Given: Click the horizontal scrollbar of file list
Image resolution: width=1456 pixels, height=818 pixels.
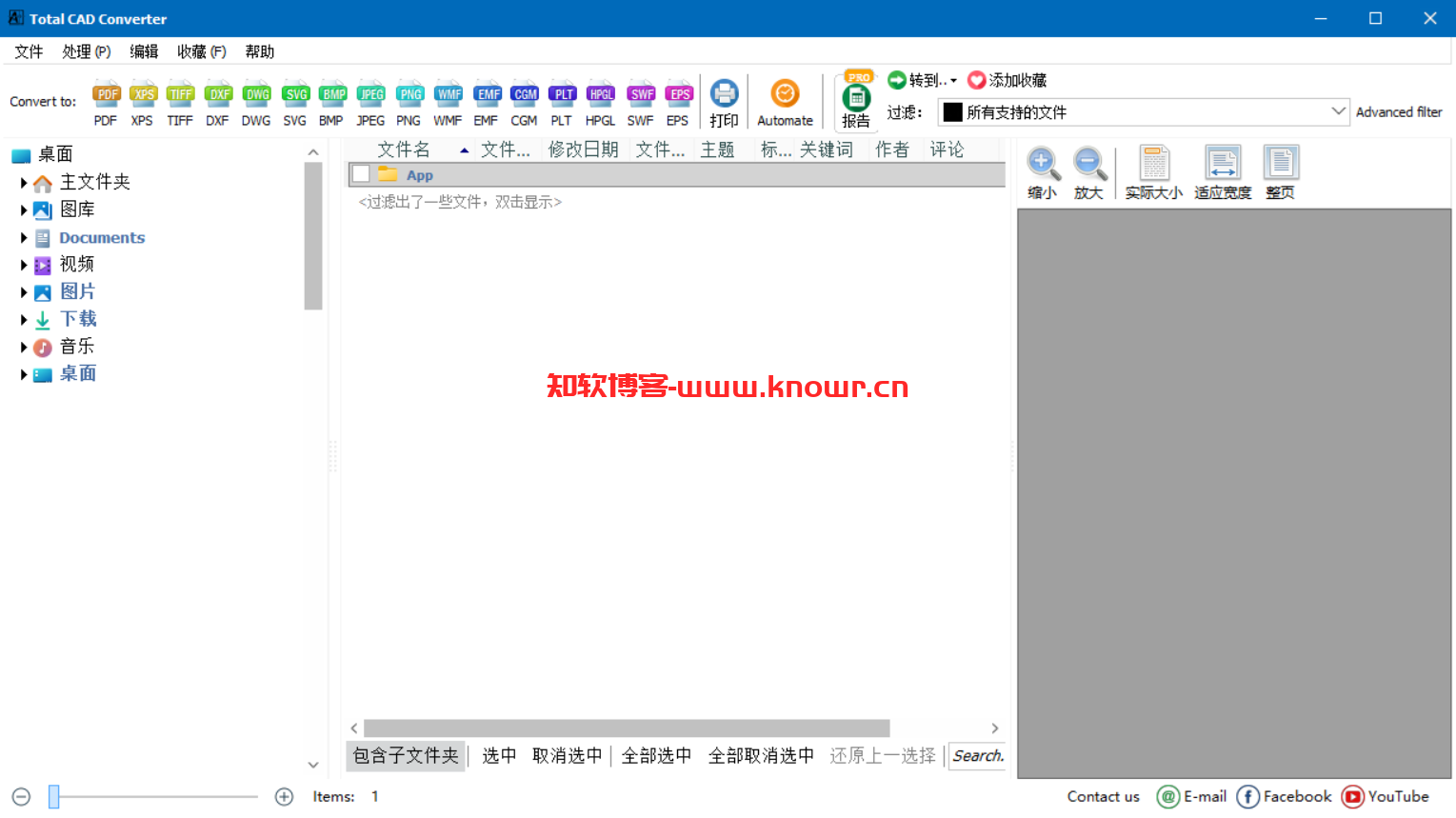Looking at the screenshot, I should coord(627,728).
